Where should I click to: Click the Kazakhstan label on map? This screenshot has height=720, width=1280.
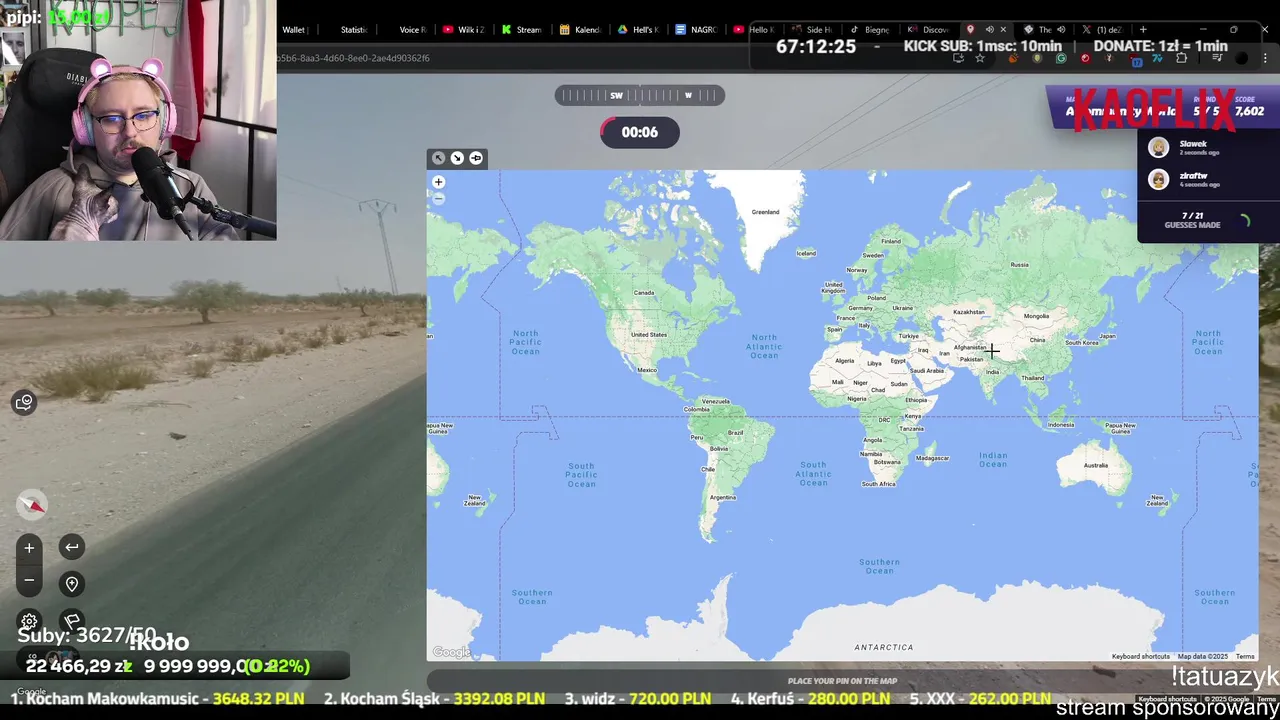coord(968,312)
